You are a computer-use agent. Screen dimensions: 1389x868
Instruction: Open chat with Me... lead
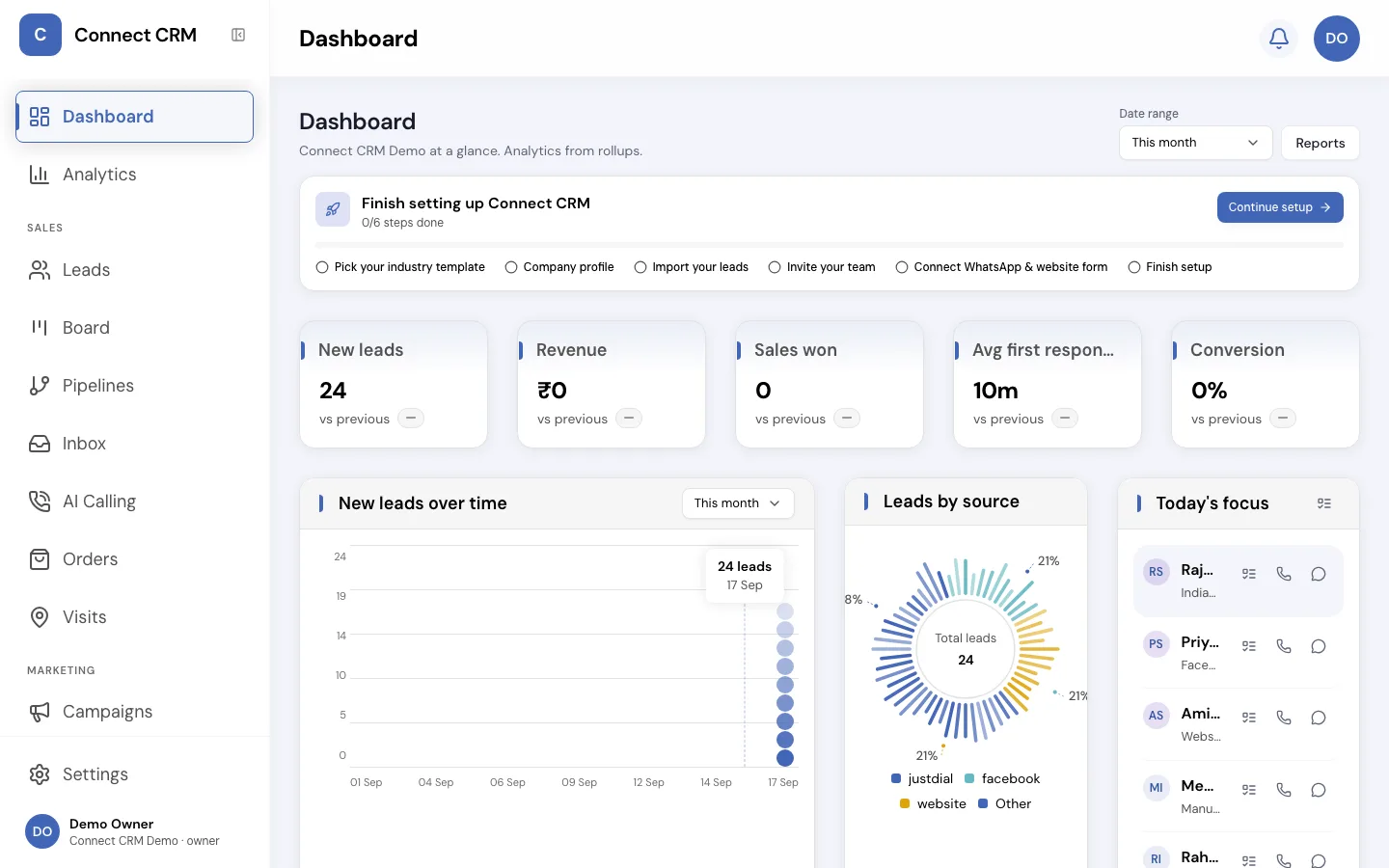coord(1319,790)
